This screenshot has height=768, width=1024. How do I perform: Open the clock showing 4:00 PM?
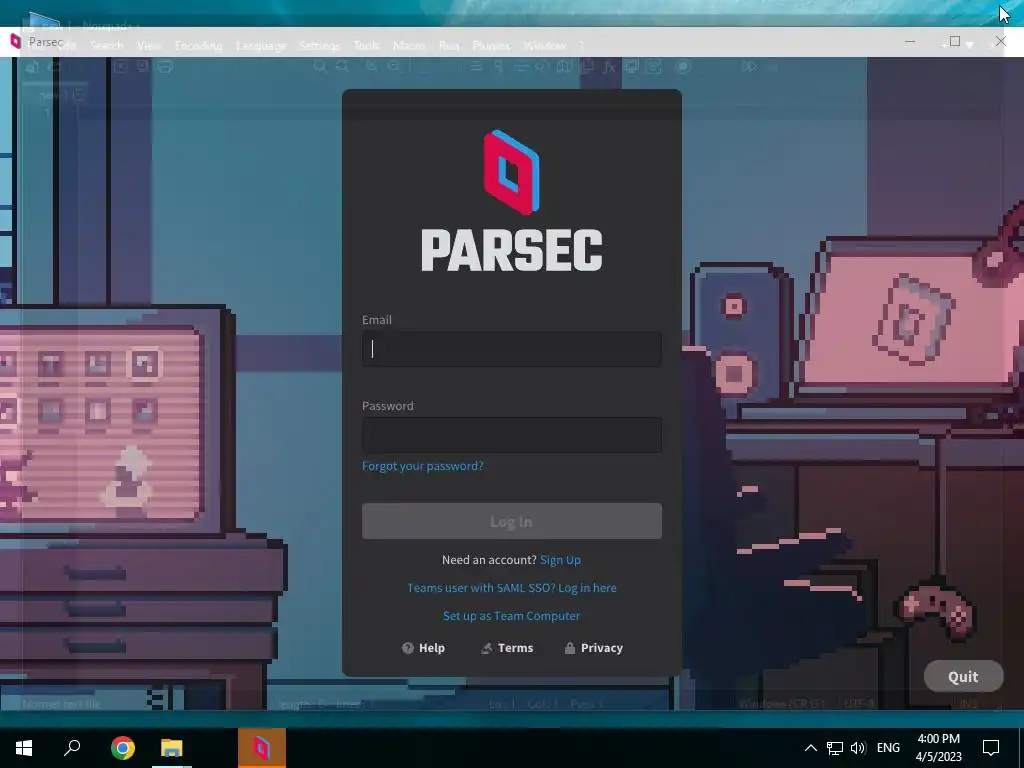(938, 748)
